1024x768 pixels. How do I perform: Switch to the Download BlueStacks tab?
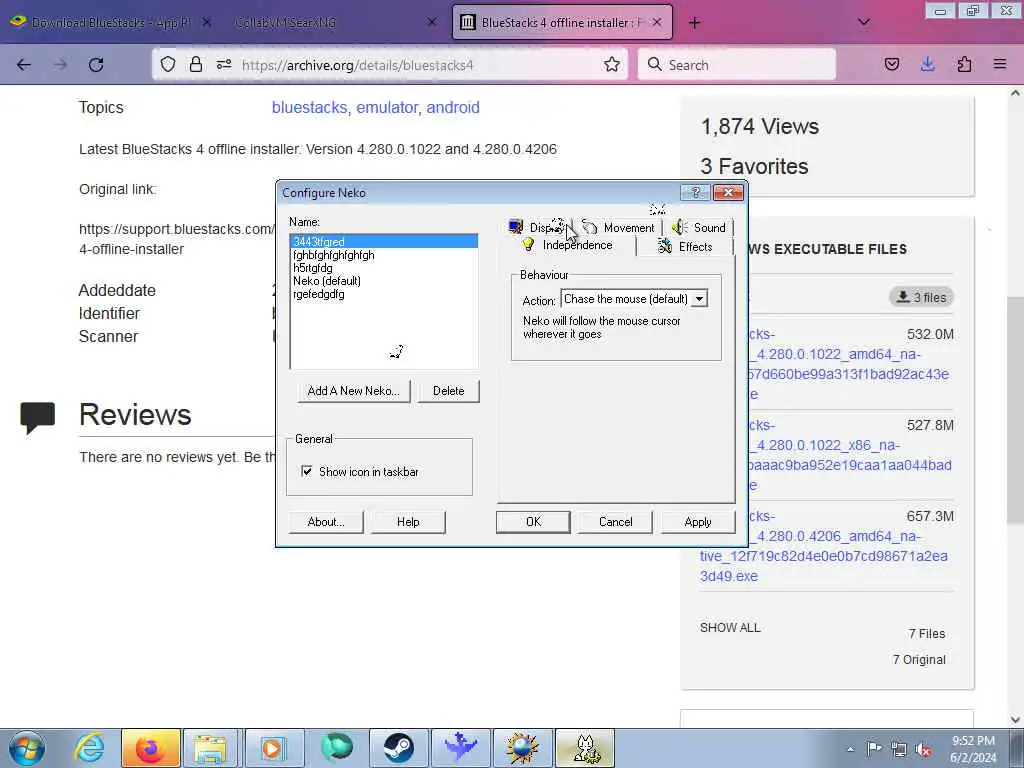(111, 22)
